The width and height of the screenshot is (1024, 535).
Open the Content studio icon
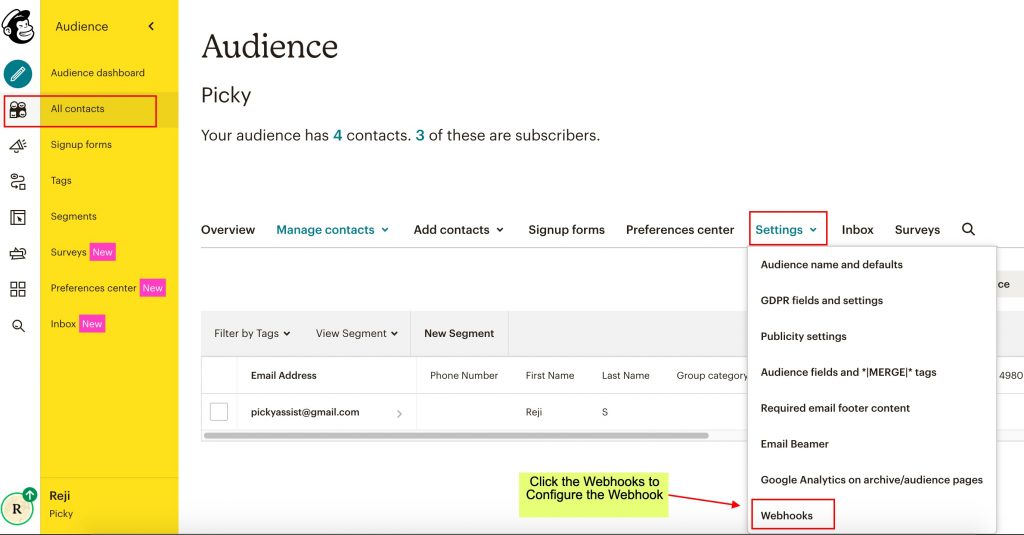tap(18, 253)
